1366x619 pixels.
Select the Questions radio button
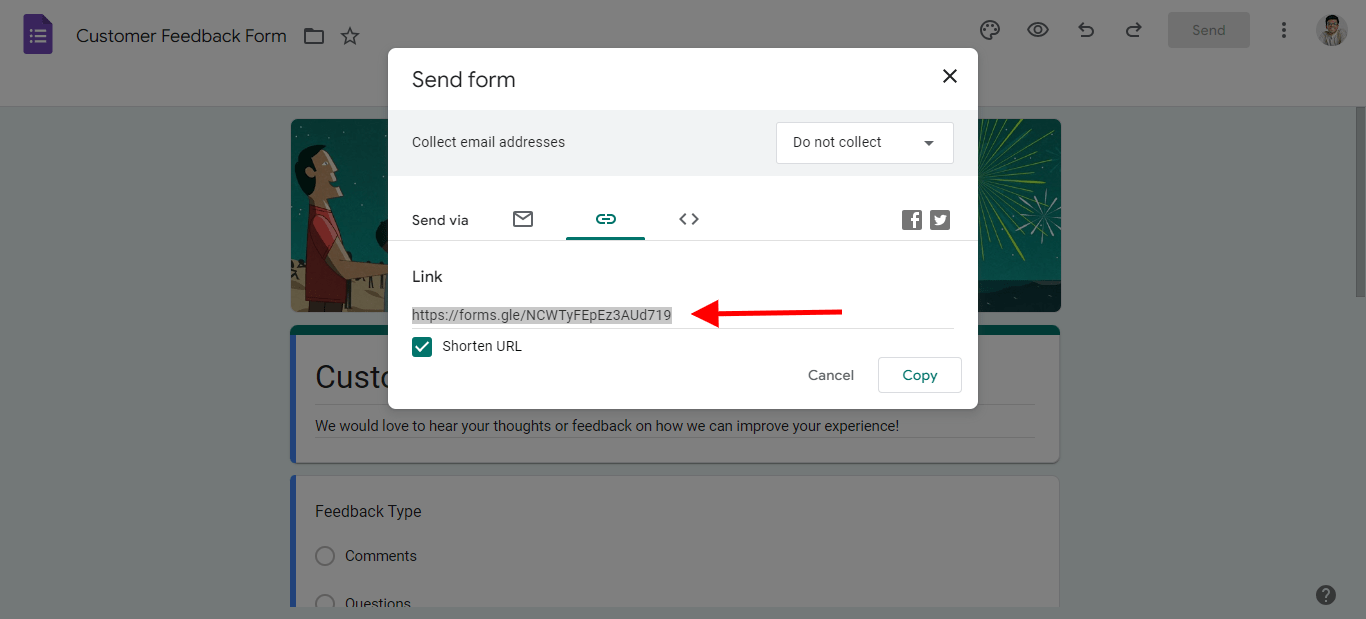[x=324, y=601]
